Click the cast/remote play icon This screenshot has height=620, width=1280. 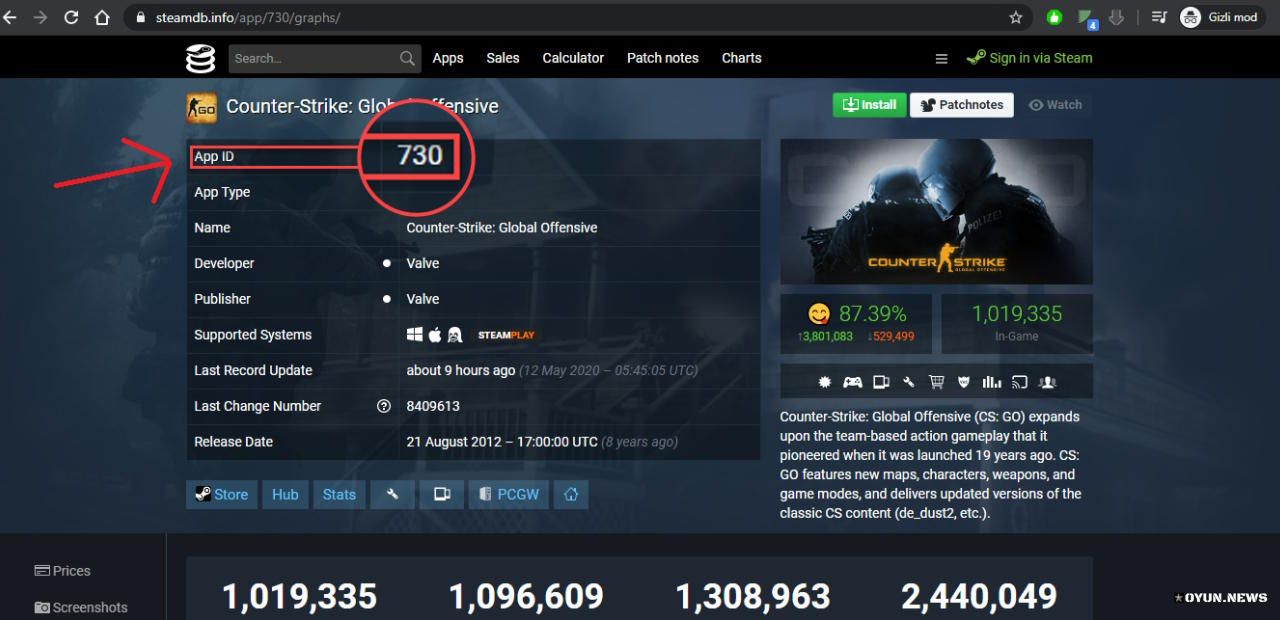1020,382
